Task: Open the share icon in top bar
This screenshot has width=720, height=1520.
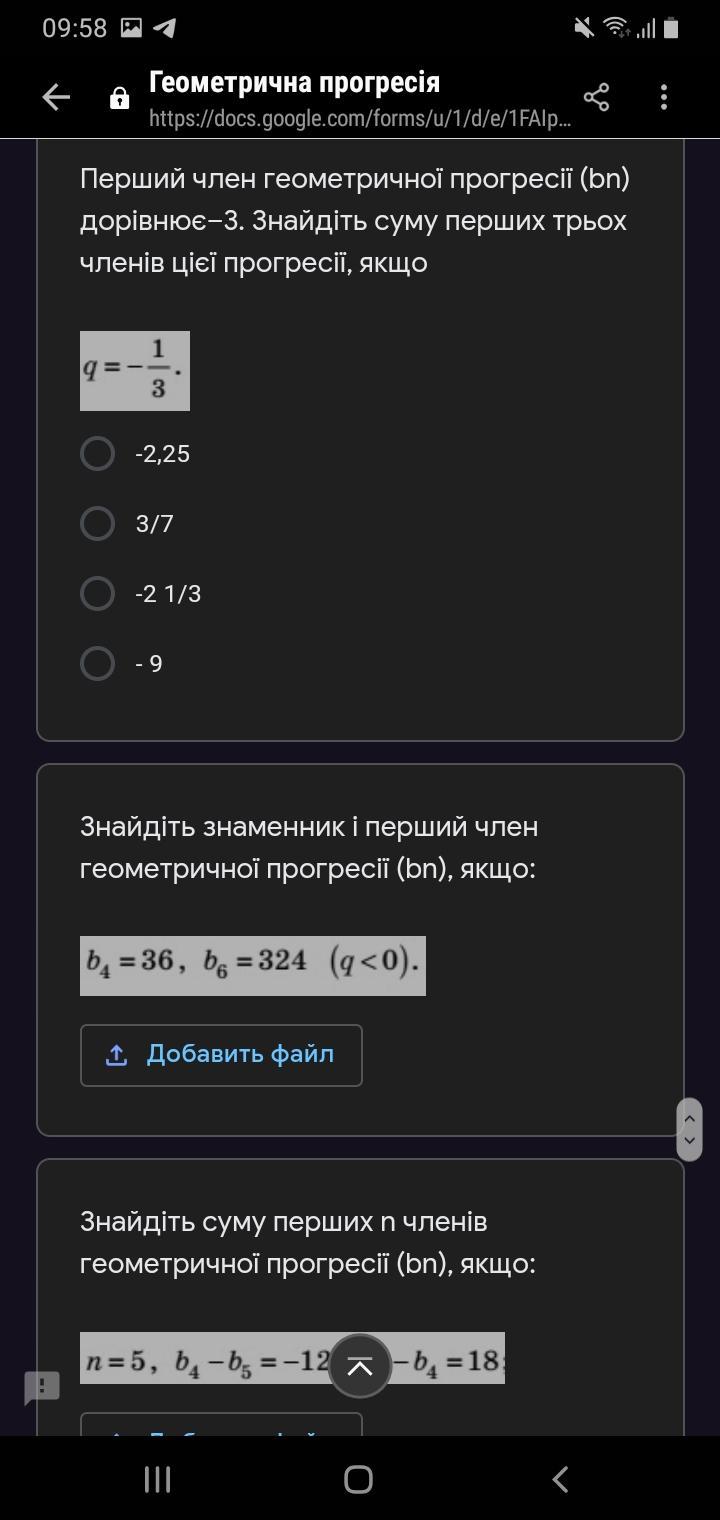Action: pyautogui.click(x=596, y=97)
